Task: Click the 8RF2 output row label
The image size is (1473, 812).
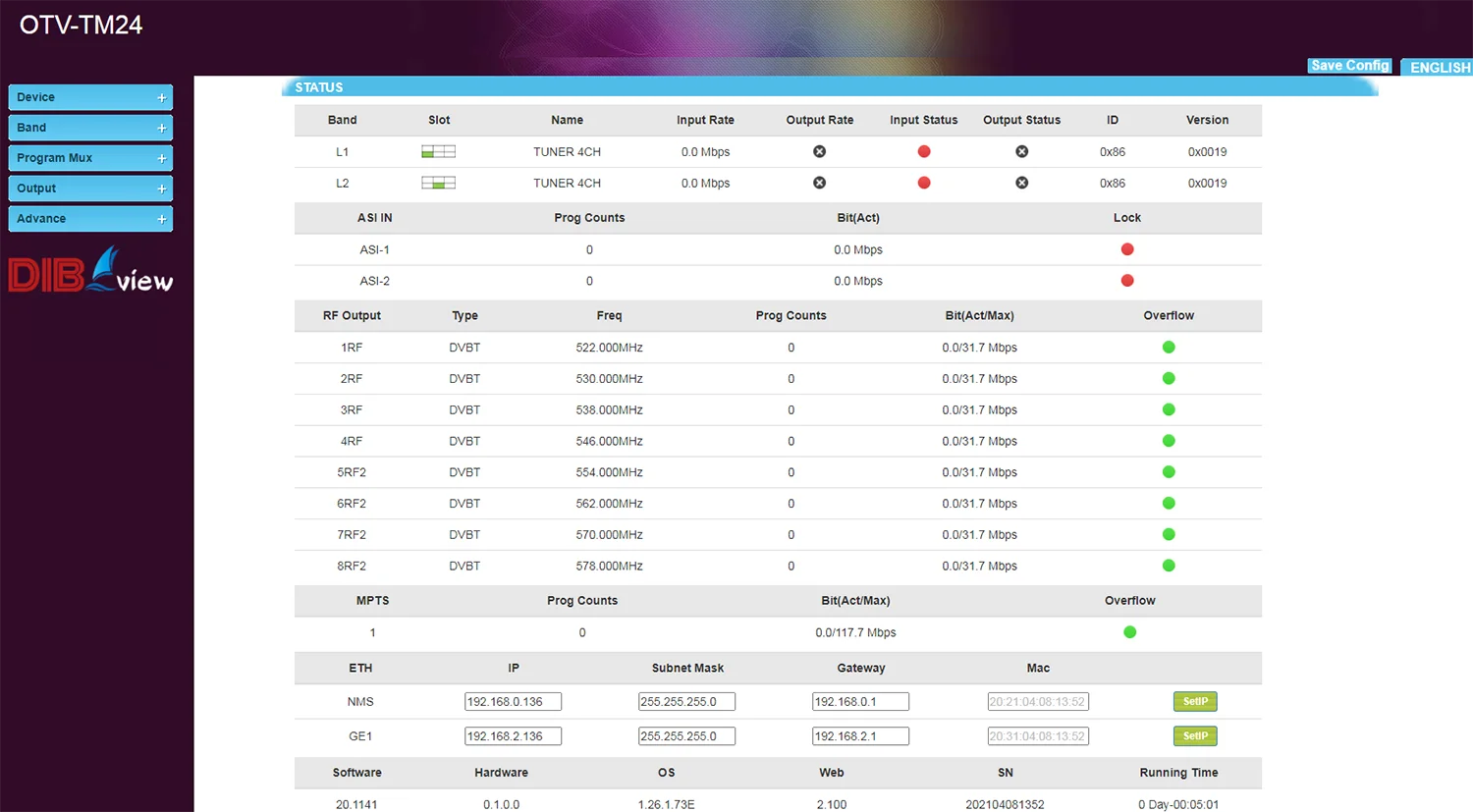Action: tap(352, 567)
